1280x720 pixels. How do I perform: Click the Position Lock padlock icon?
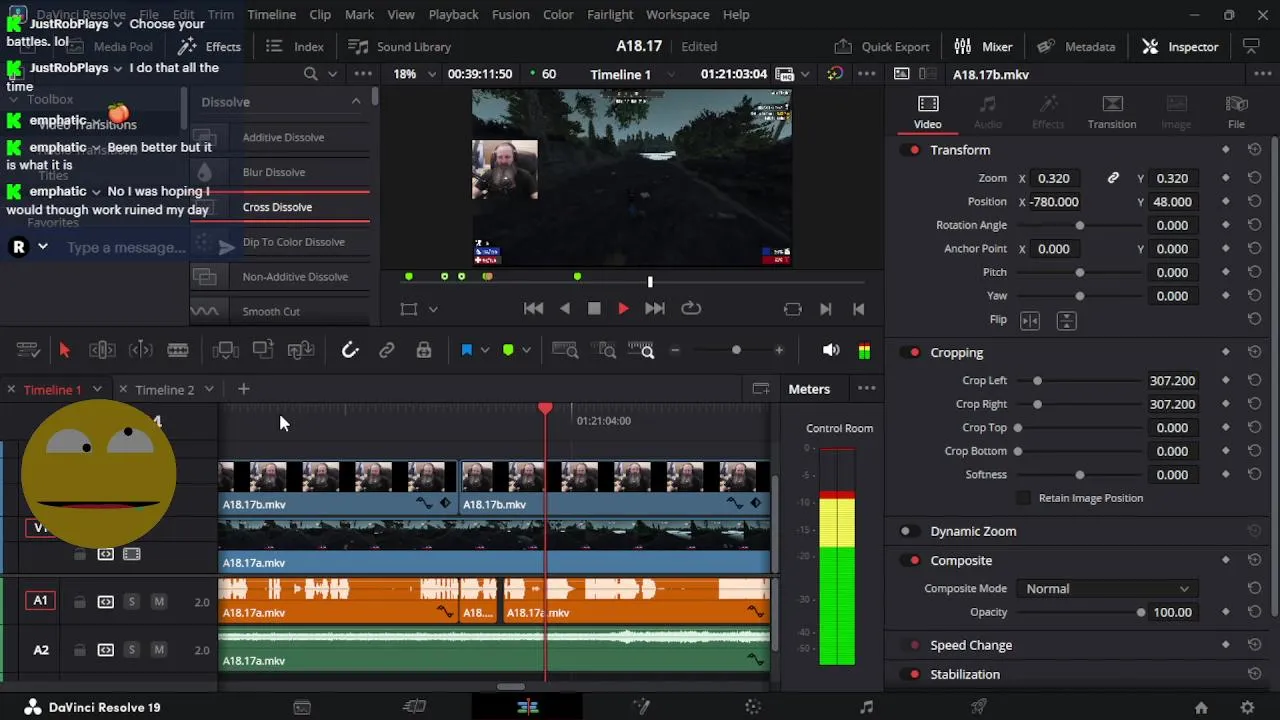(x=424, y=350)
